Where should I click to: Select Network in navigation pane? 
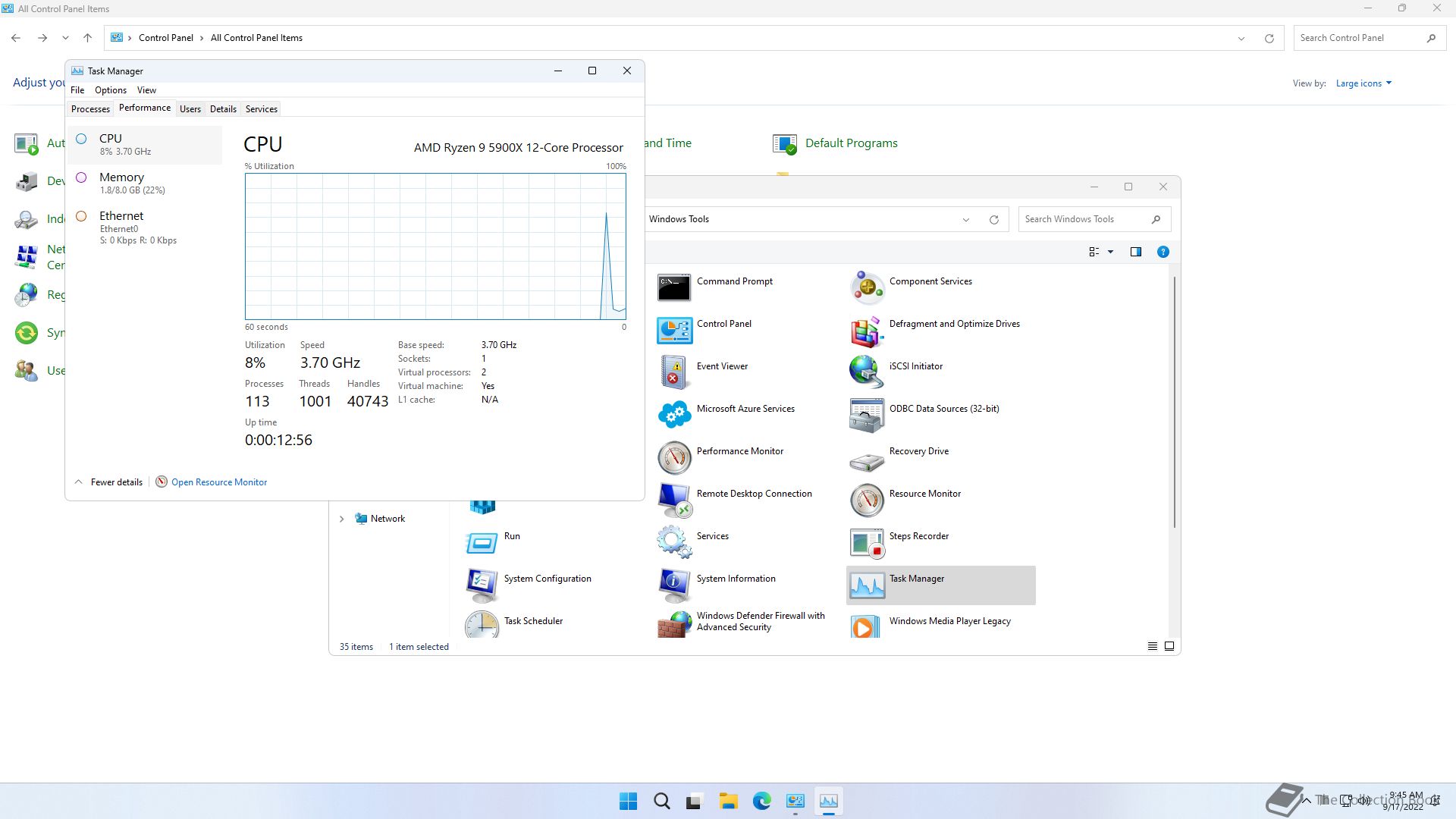click(x=388, y=519)
